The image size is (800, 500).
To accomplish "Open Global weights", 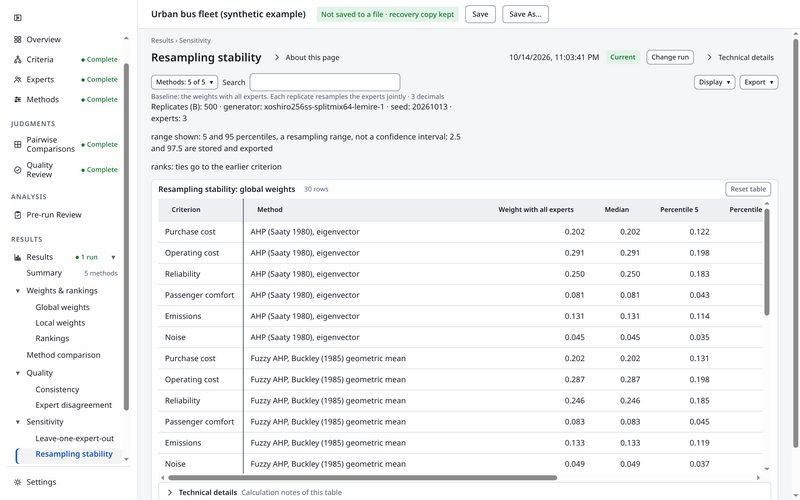I will click(x=62, y=307).
